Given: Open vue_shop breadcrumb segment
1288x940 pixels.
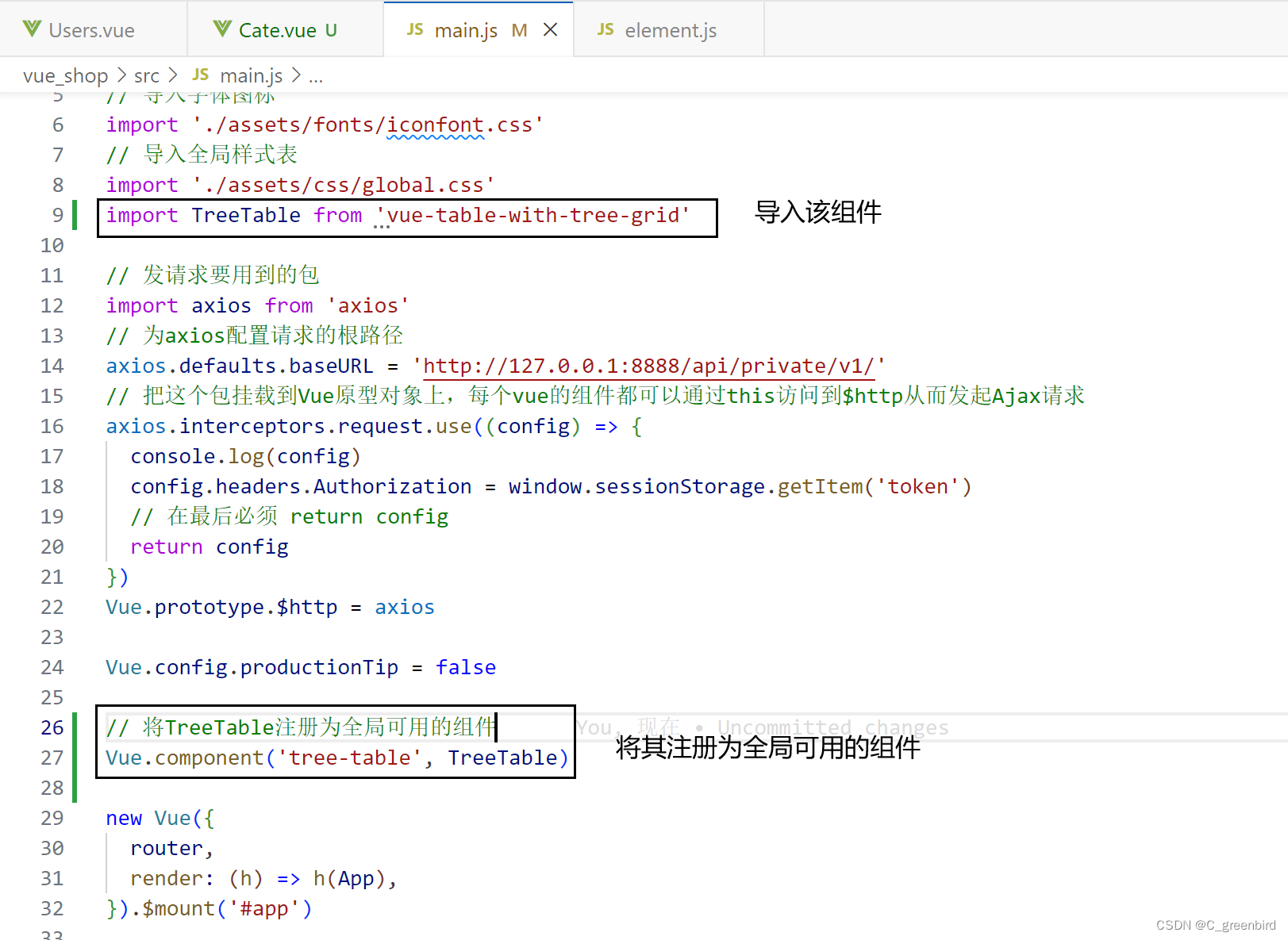Looking at the screenshot, I should point(66,75).
